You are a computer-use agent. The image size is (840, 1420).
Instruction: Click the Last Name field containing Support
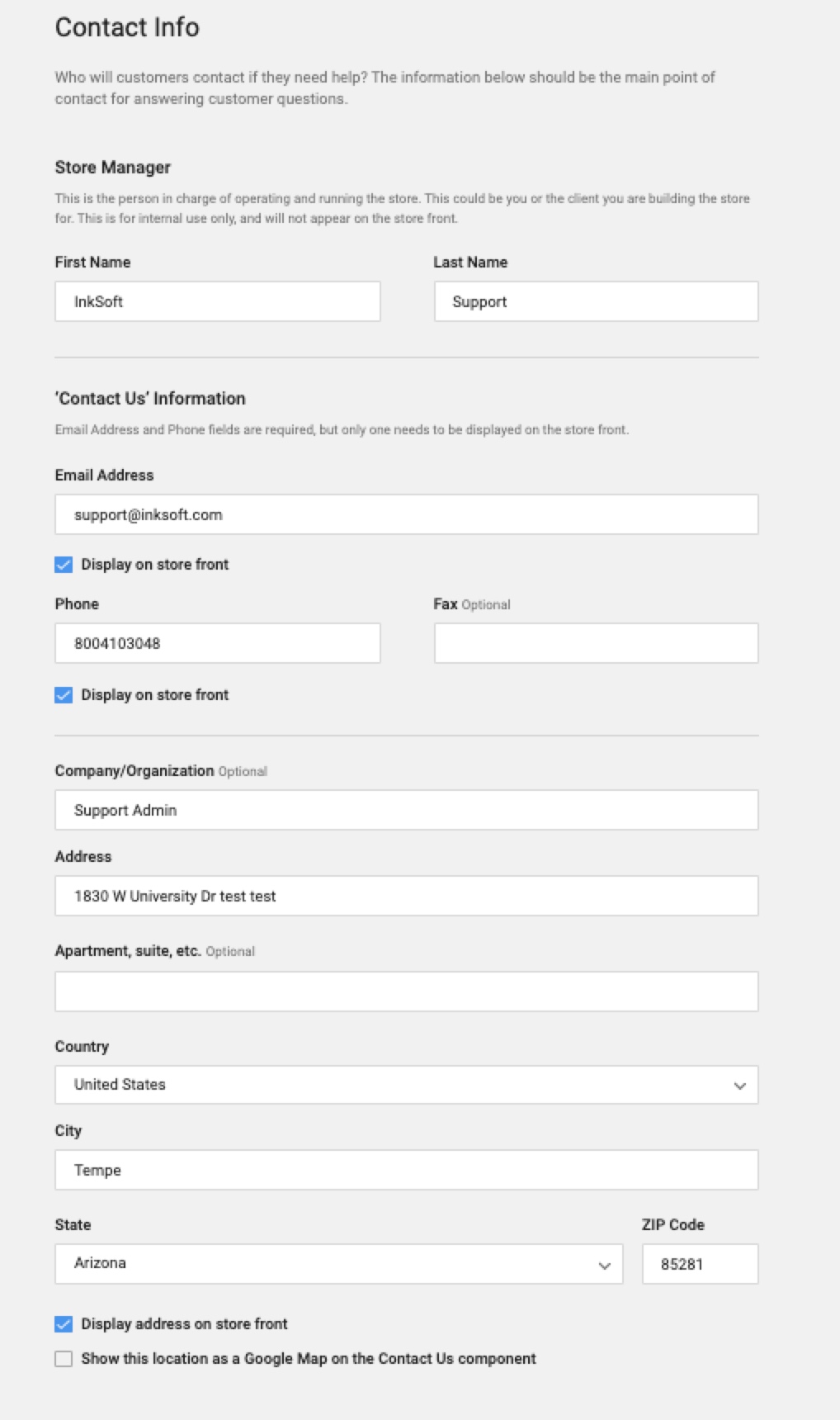coord(596,301)
